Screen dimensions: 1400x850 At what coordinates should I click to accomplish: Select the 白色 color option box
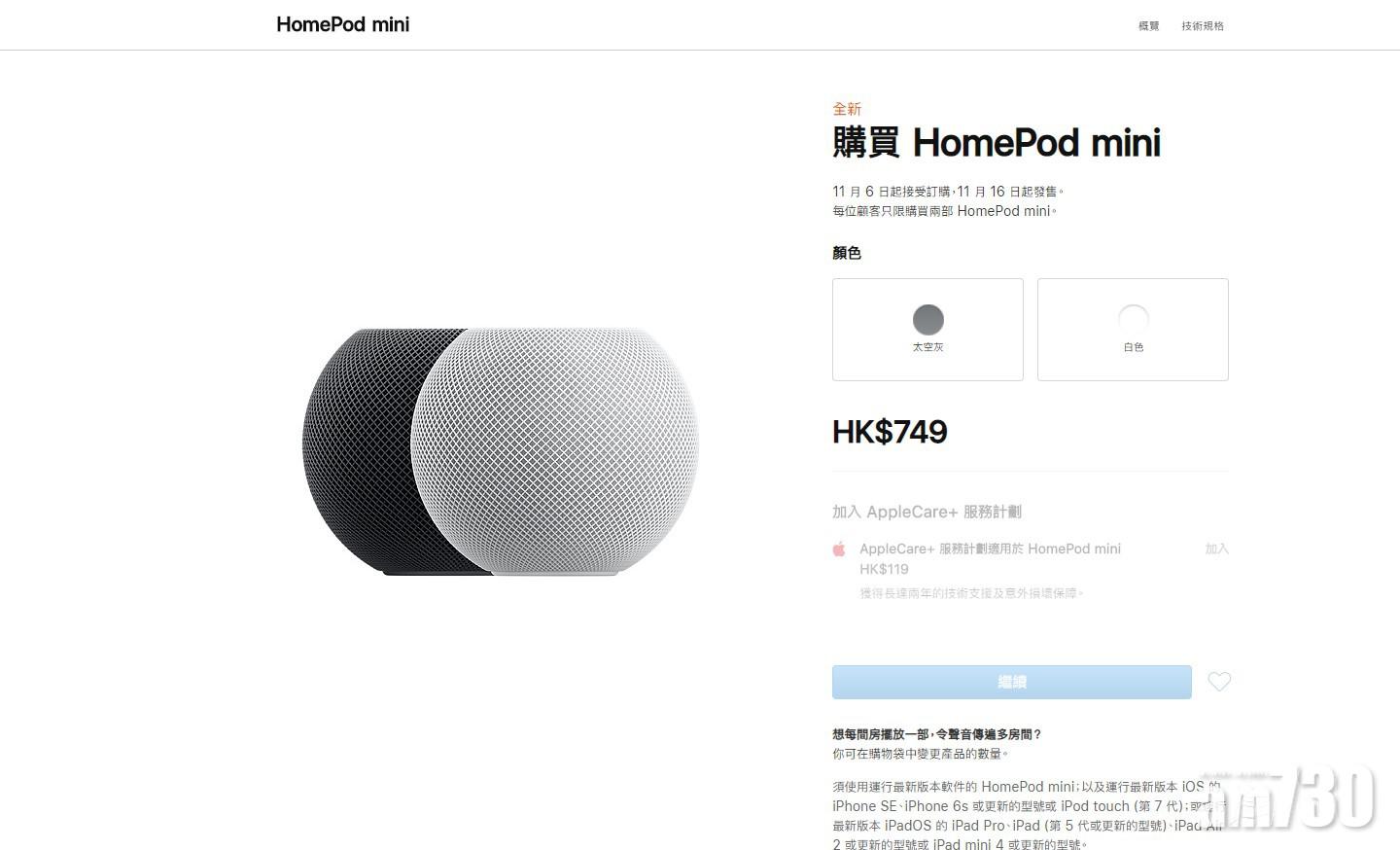point(1133,330)
